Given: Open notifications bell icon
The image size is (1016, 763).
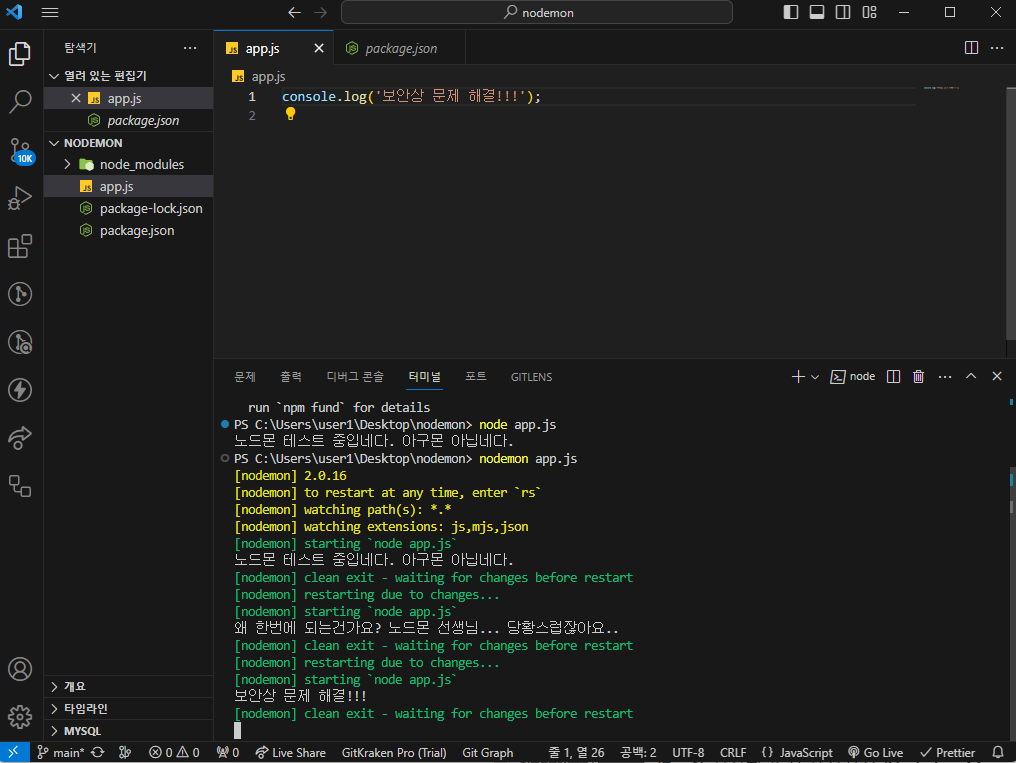Looking at the screenshot, I should pos(999,753).
